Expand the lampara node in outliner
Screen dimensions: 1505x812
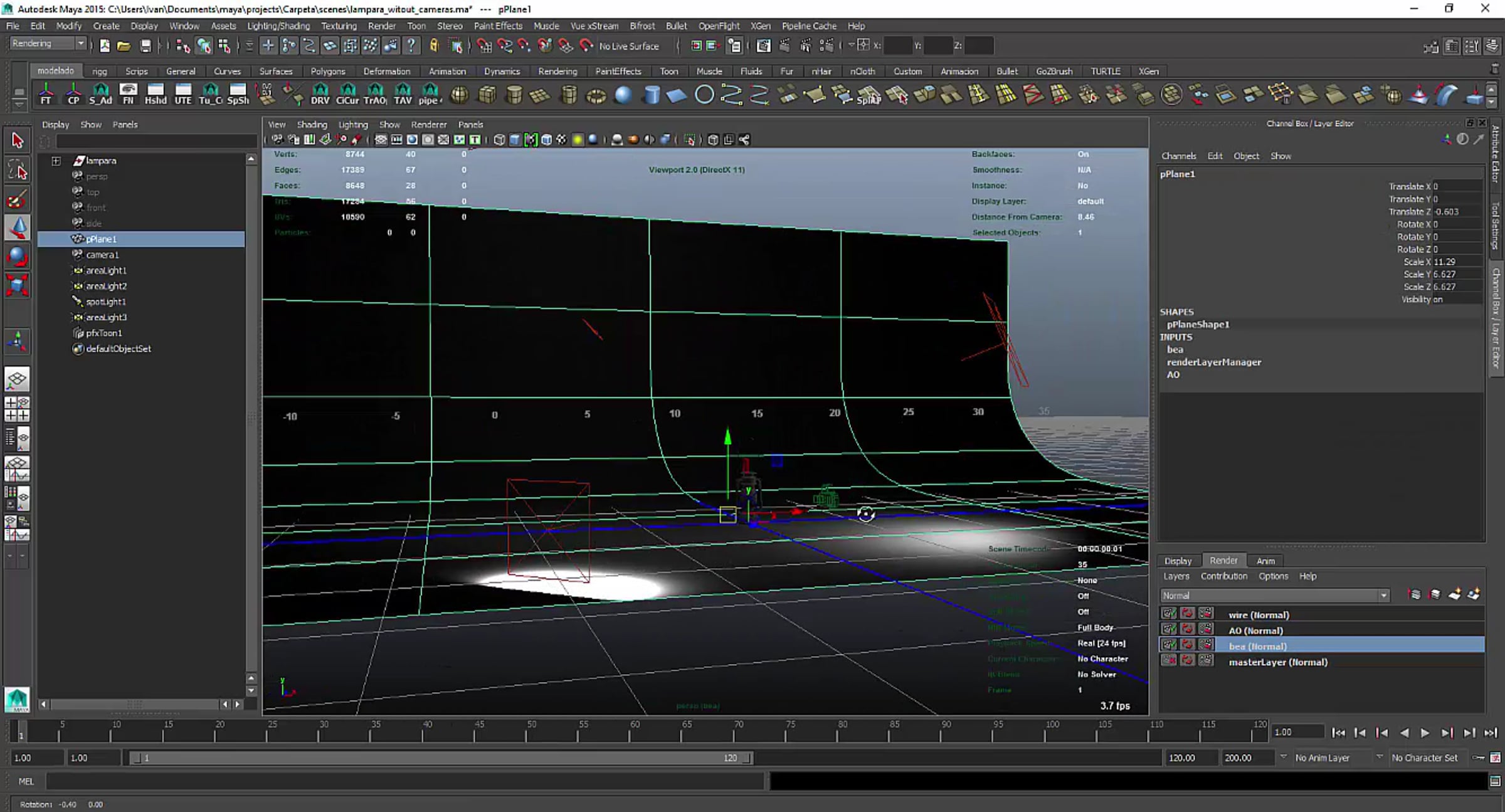tap(56, 161)
